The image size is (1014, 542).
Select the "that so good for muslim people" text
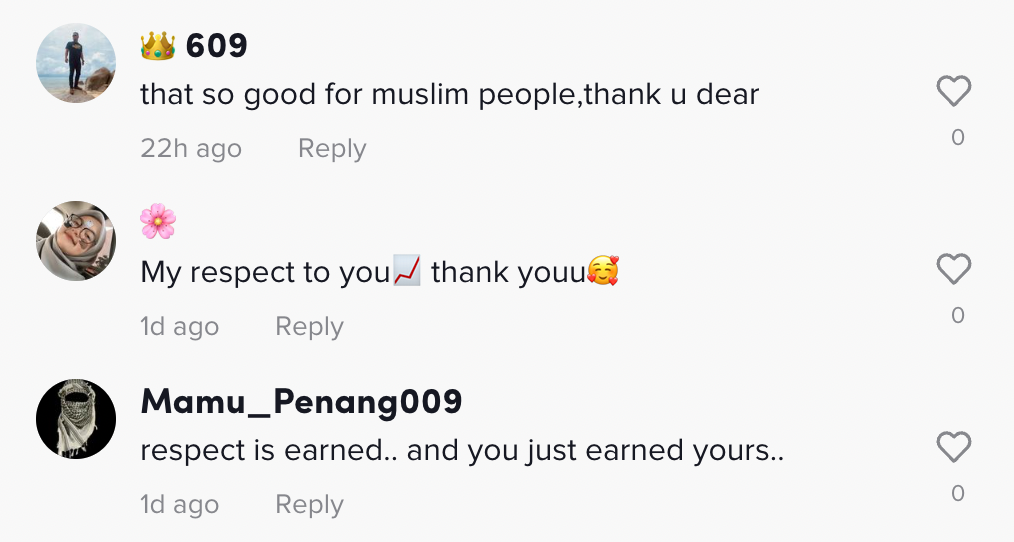449,95
